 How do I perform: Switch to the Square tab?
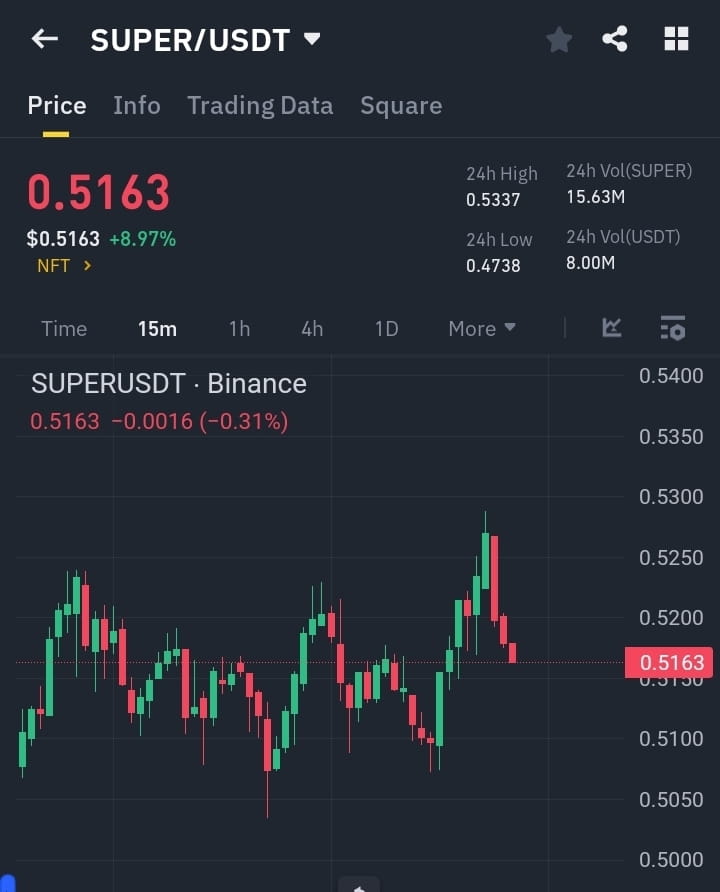pyautogui.click(x=401, y=105)
